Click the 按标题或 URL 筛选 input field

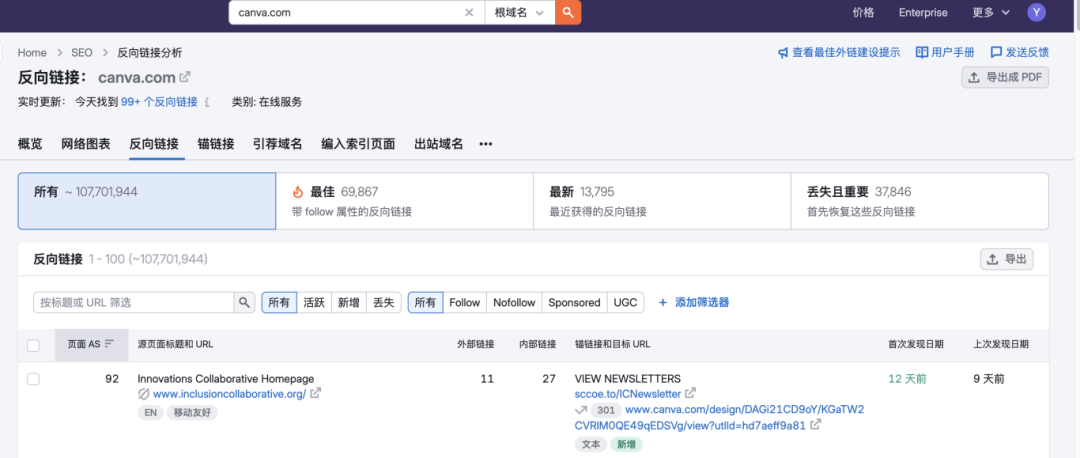pyautogui.click(x=134, y=302)
